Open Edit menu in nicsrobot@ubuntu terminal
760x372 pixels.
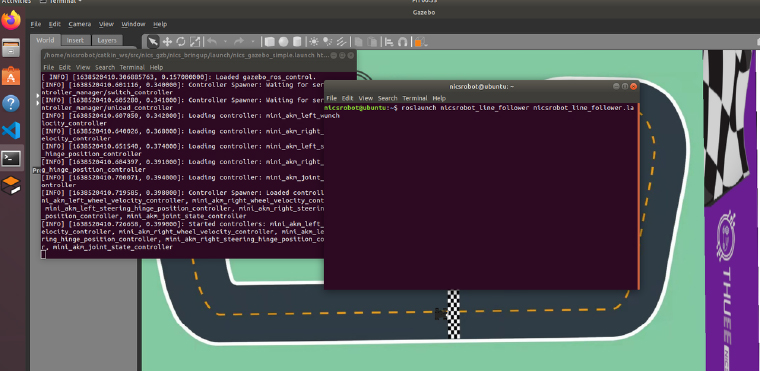[348, 98]
